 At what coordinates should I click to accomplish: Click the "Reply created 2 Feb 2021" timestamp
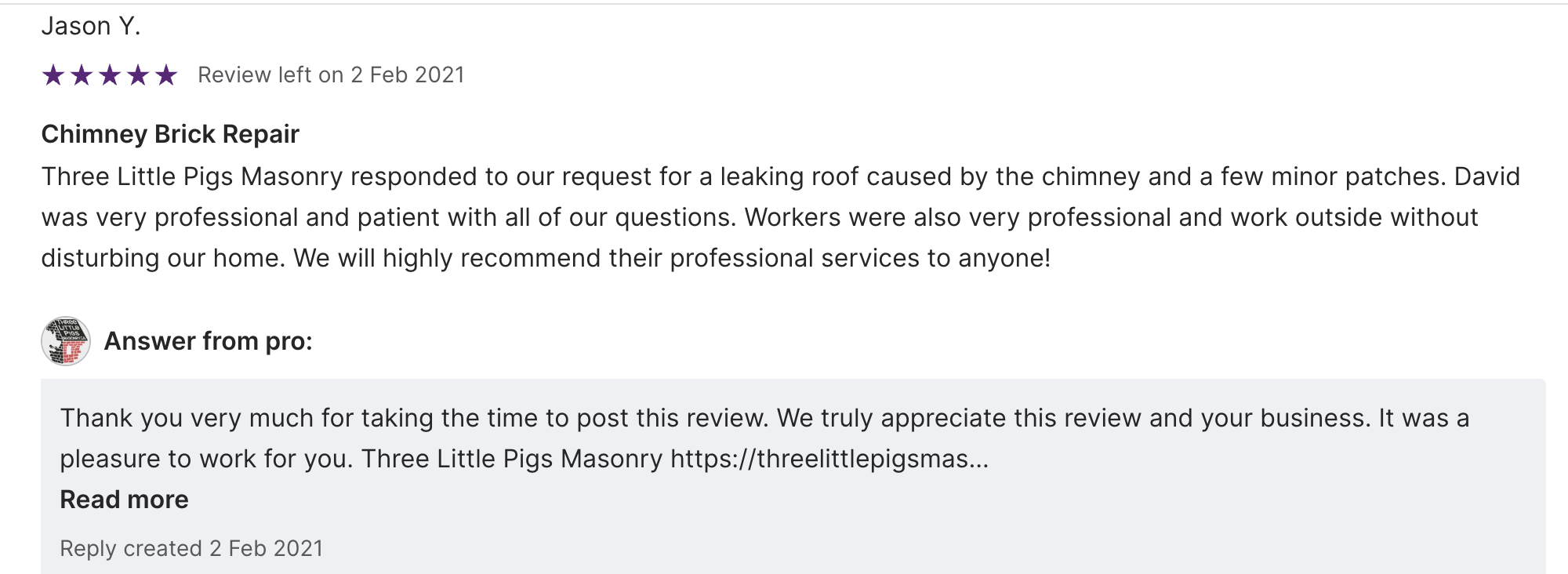(x=191, y=548)
